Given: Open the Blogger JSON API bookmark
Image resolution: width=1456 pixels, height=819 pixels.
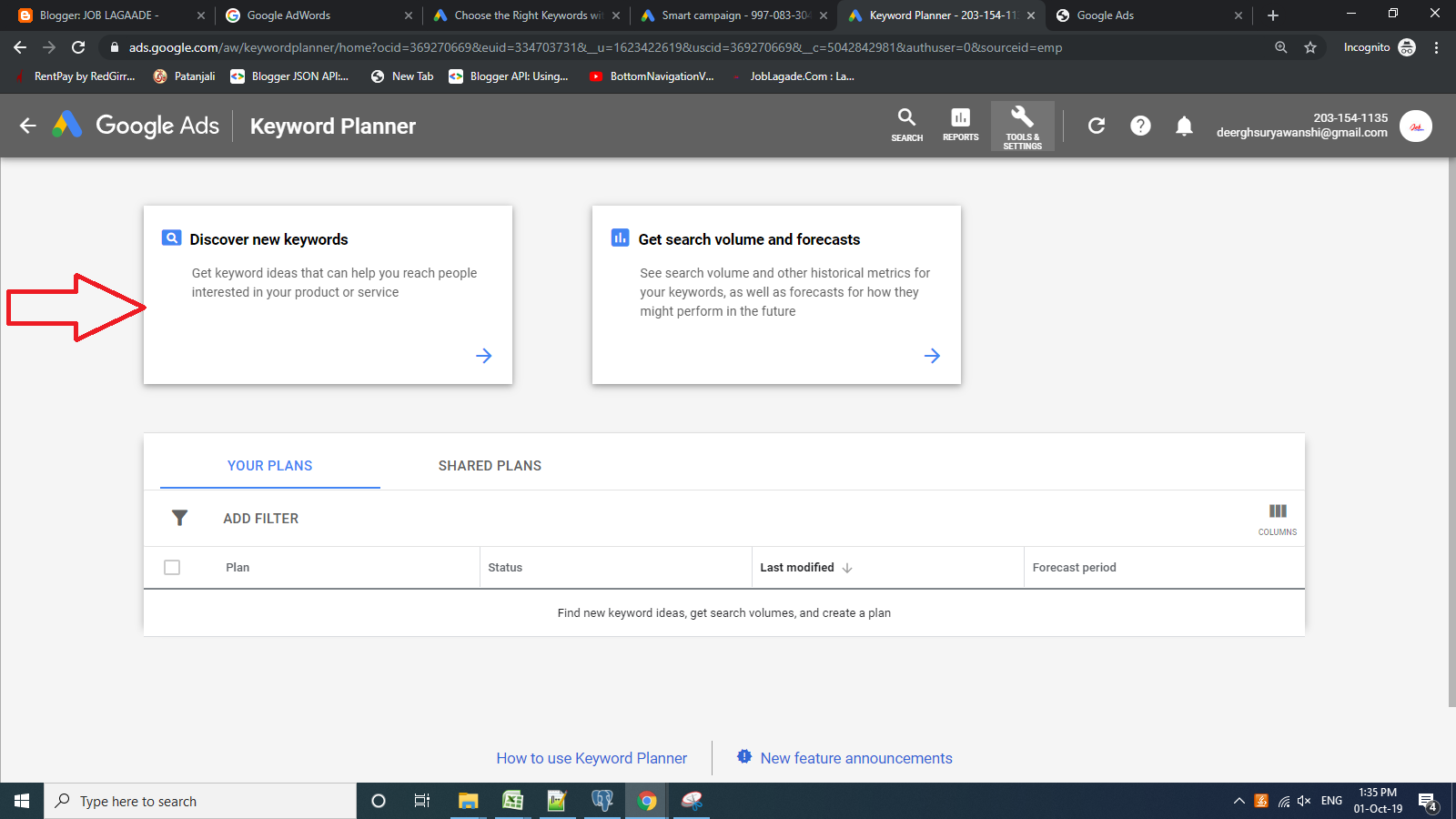Looking at the screenshot, I should (289, 76).
